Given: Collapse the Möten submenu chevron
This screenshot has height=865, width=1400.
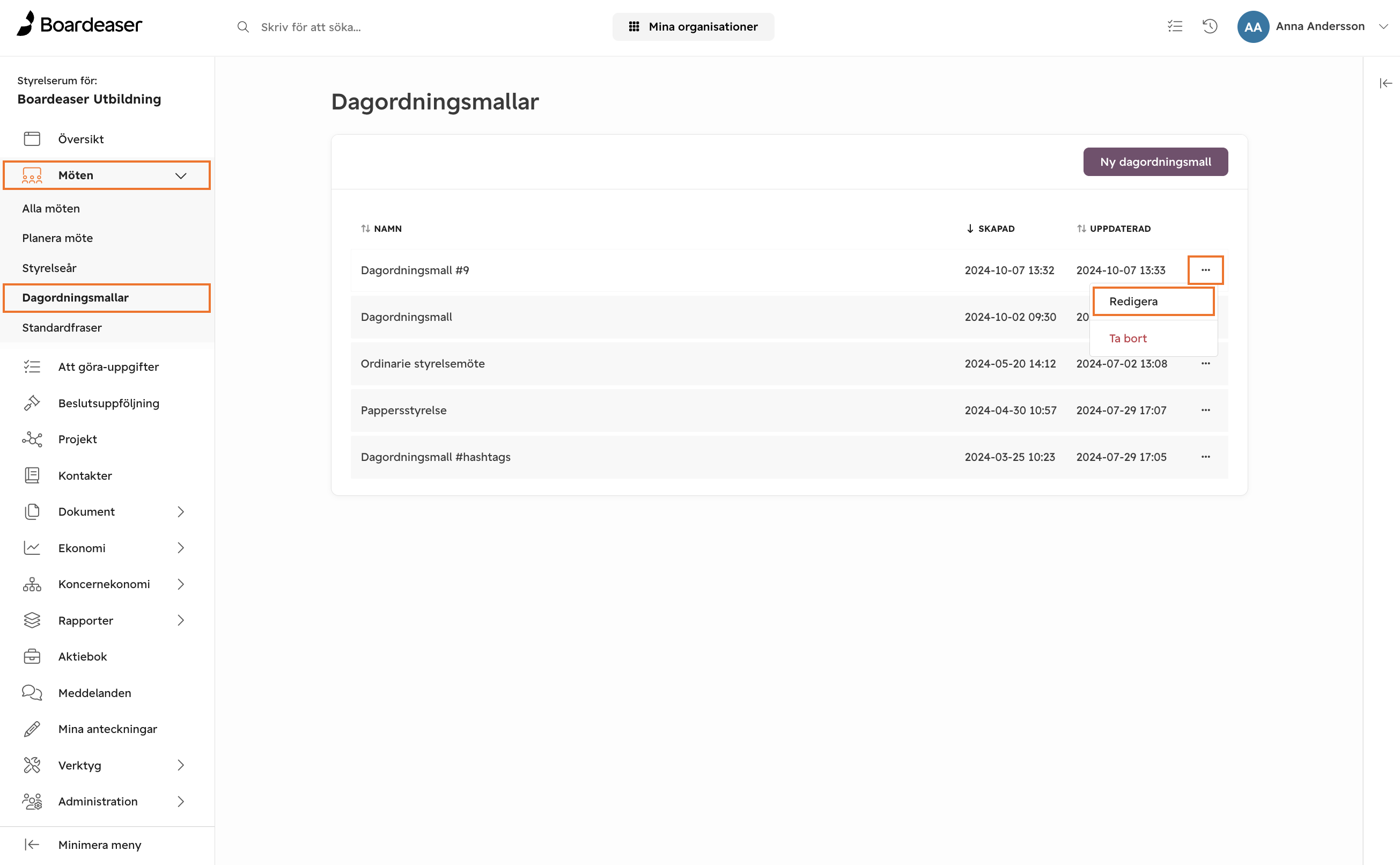Looking at the screenshot, I should [x=181, y=175].
